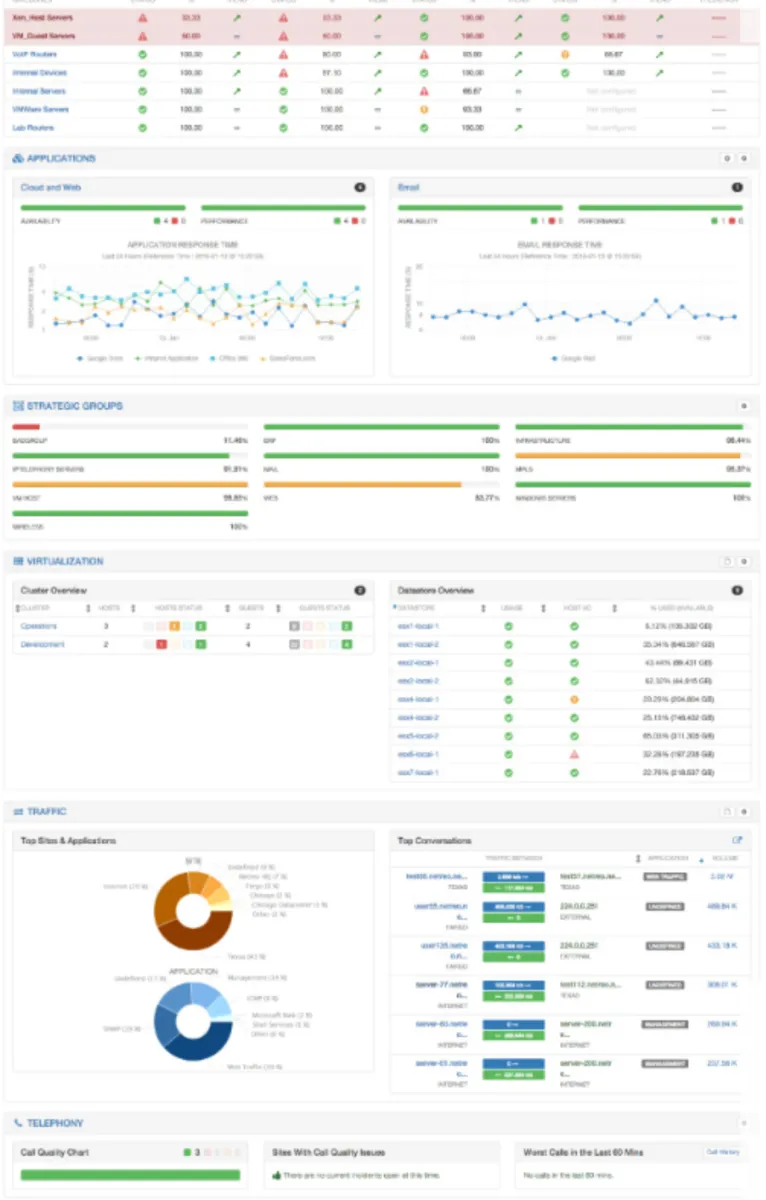
Task: Sort Top Conversations by the Volume column
Action: 728,858
